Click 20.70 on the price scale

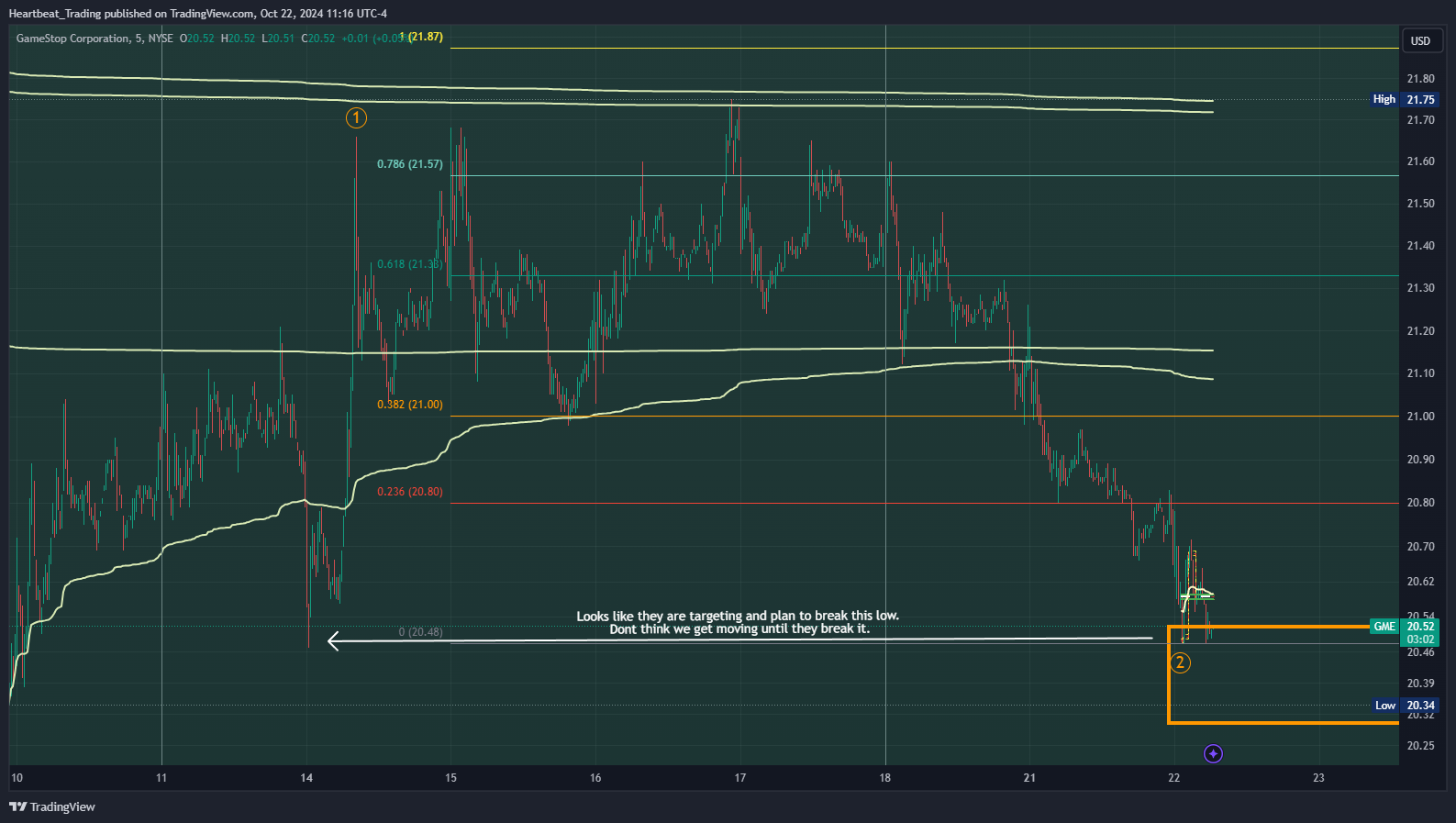click(x=1421, y=547)
